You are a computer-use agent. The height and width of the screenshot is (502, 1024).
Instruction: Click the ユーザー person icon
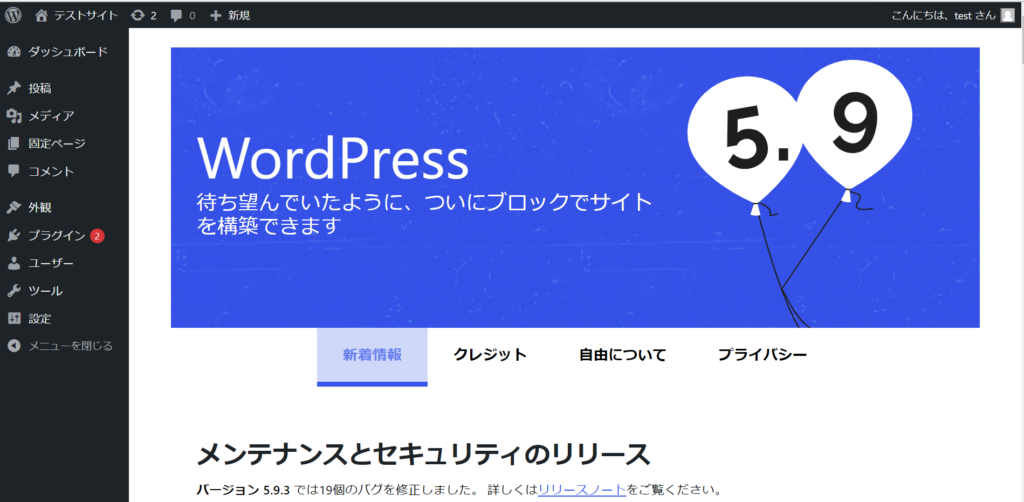[x=14, y=263]
